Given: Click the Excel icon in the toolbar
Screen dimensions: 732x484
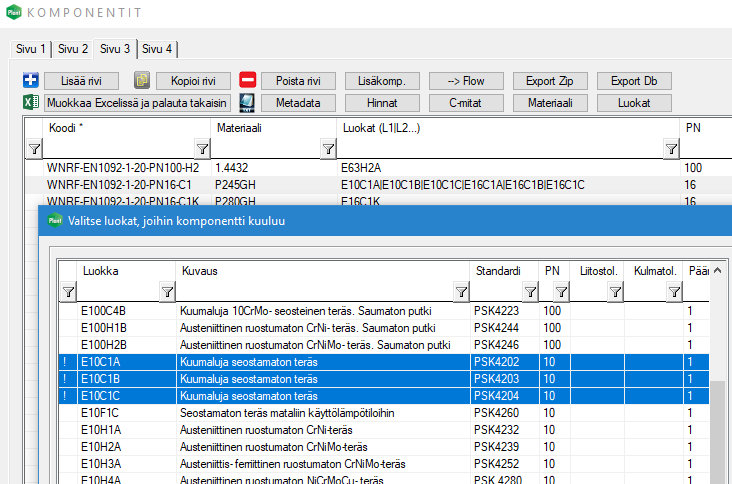Looking at the screenshot, I should (30, 102).
